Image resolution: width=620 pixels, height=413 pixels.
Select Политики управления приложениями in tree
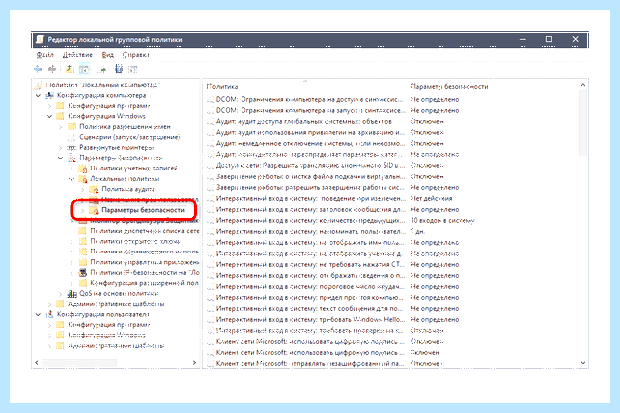pos(145,262)
